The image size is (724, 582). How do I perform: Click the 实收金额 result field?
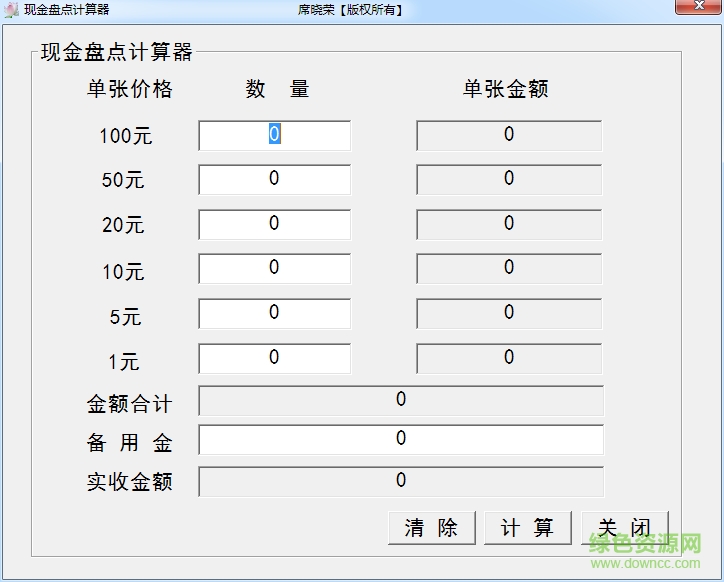coord(401,481)
